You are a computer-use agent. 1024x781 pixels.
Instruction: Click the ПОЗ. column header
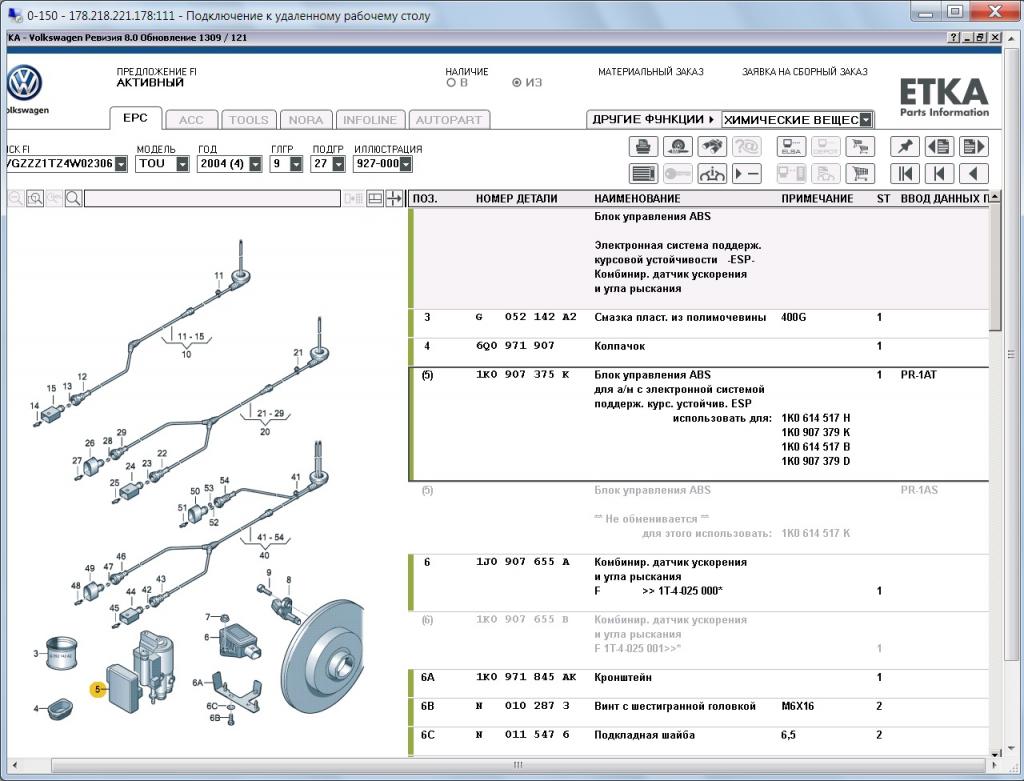[425, 199]
